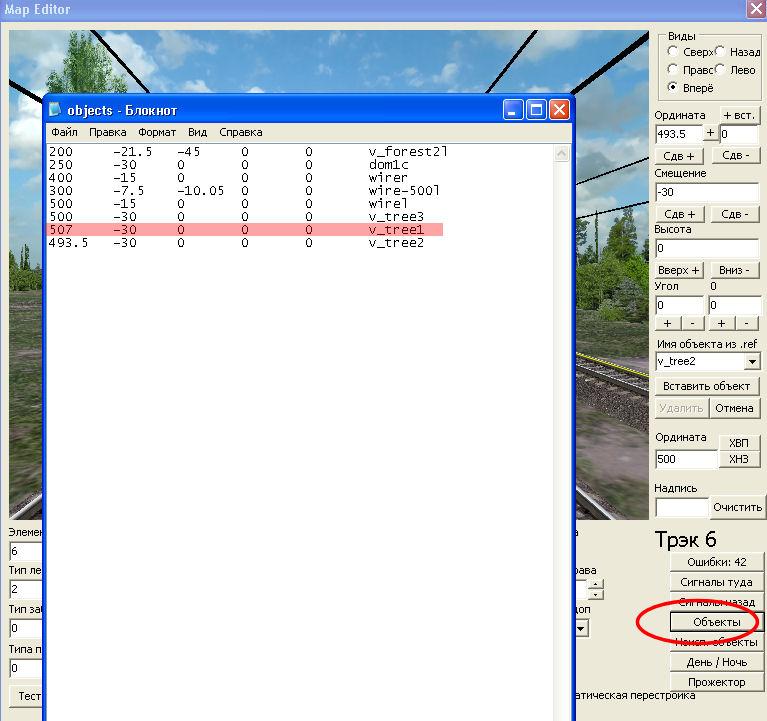Screen dimensions: 767x721
Task: Click the Вверх + height button
Action: pyautogui.click(x=681, y=270)
